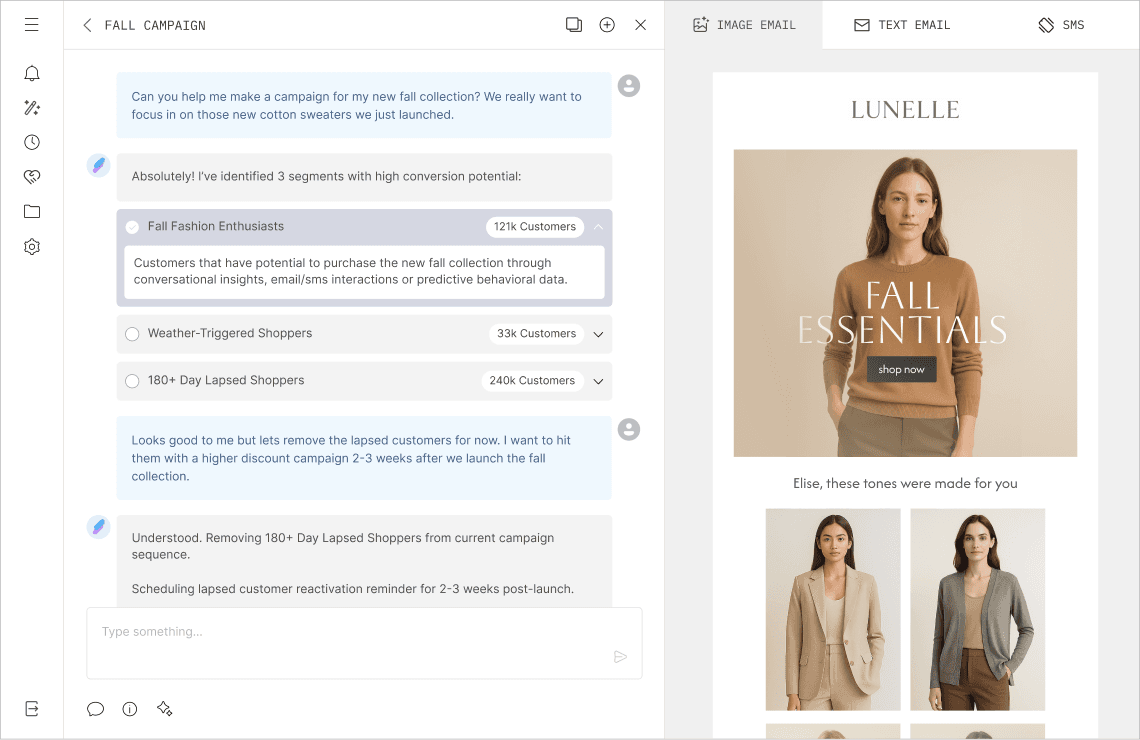
Task: Click the plus circle new chat icon
Action: tap(607, 25)
